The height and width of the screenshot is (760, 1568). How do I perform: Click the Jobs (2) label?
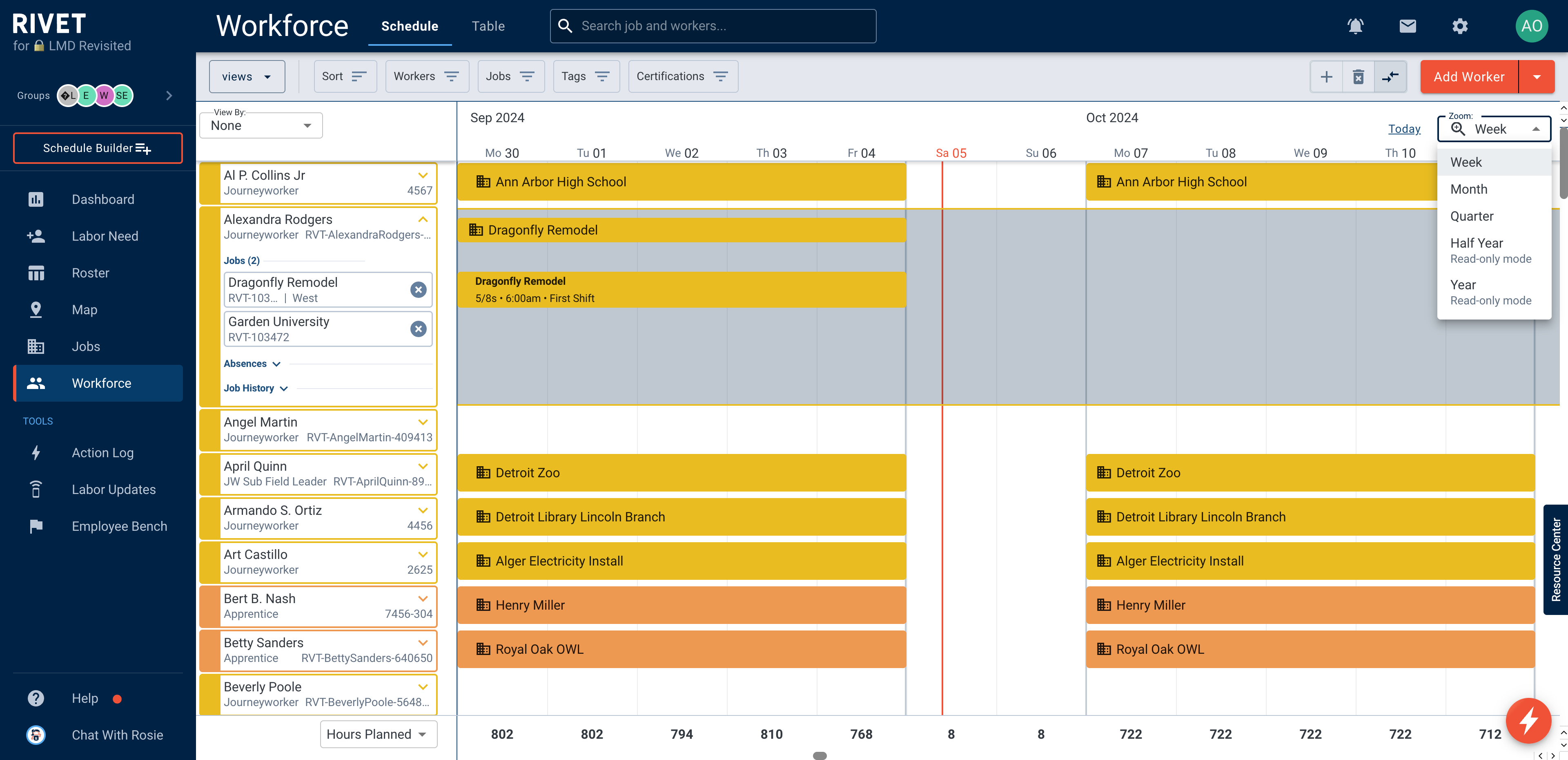242,261
